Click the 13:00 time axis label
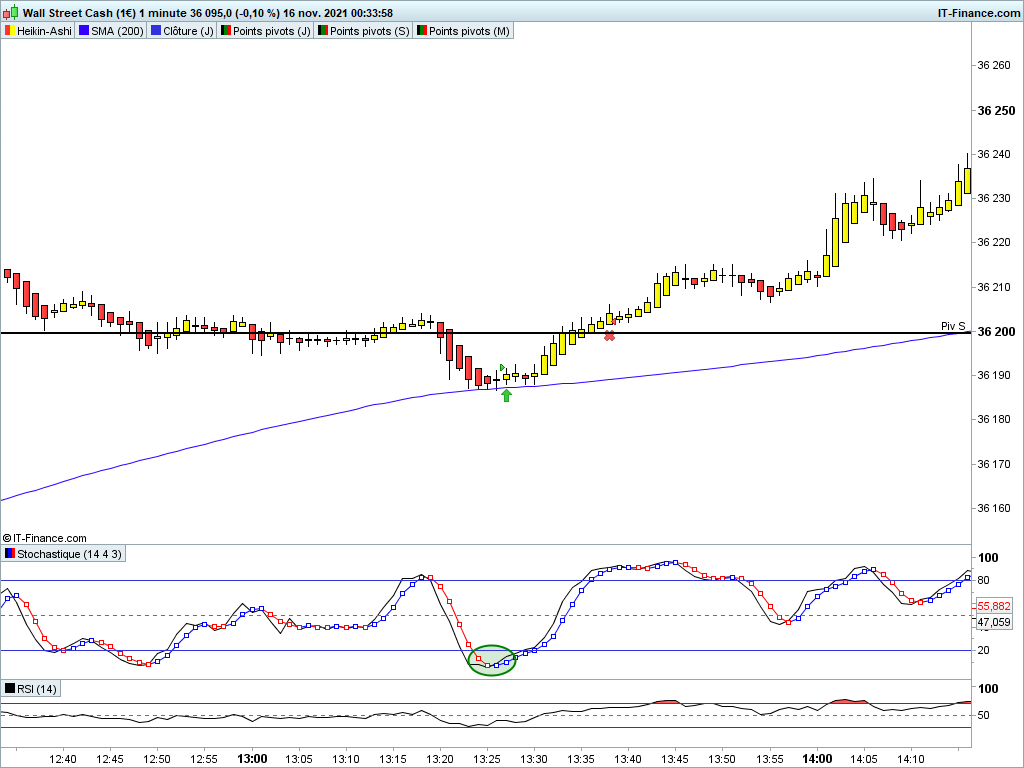The image size is (1024, 768). coord(252,759)
